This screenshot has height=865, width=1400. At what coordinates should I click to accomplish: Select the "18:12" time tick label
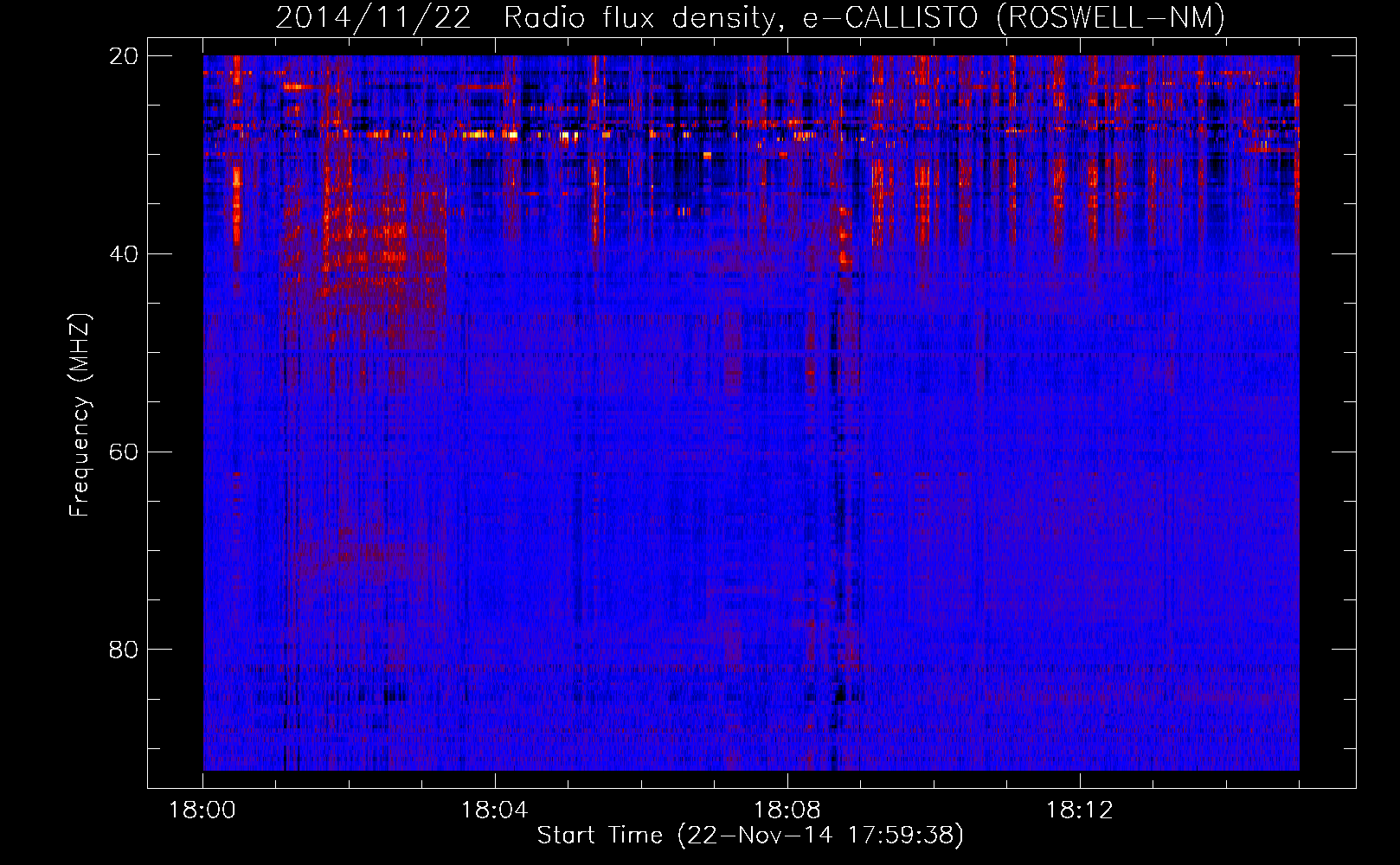click(1080, 811)
